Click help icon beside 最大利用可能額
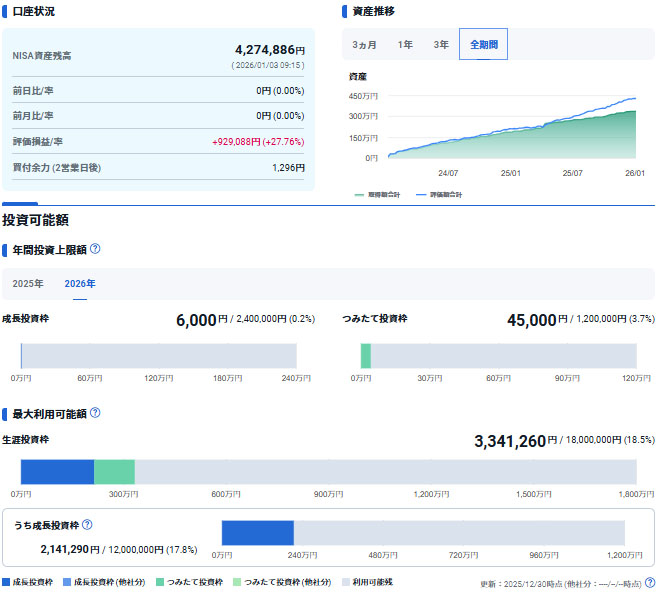Screen dimensions: 658x594 pyautogui.click(x=95, y=413)
